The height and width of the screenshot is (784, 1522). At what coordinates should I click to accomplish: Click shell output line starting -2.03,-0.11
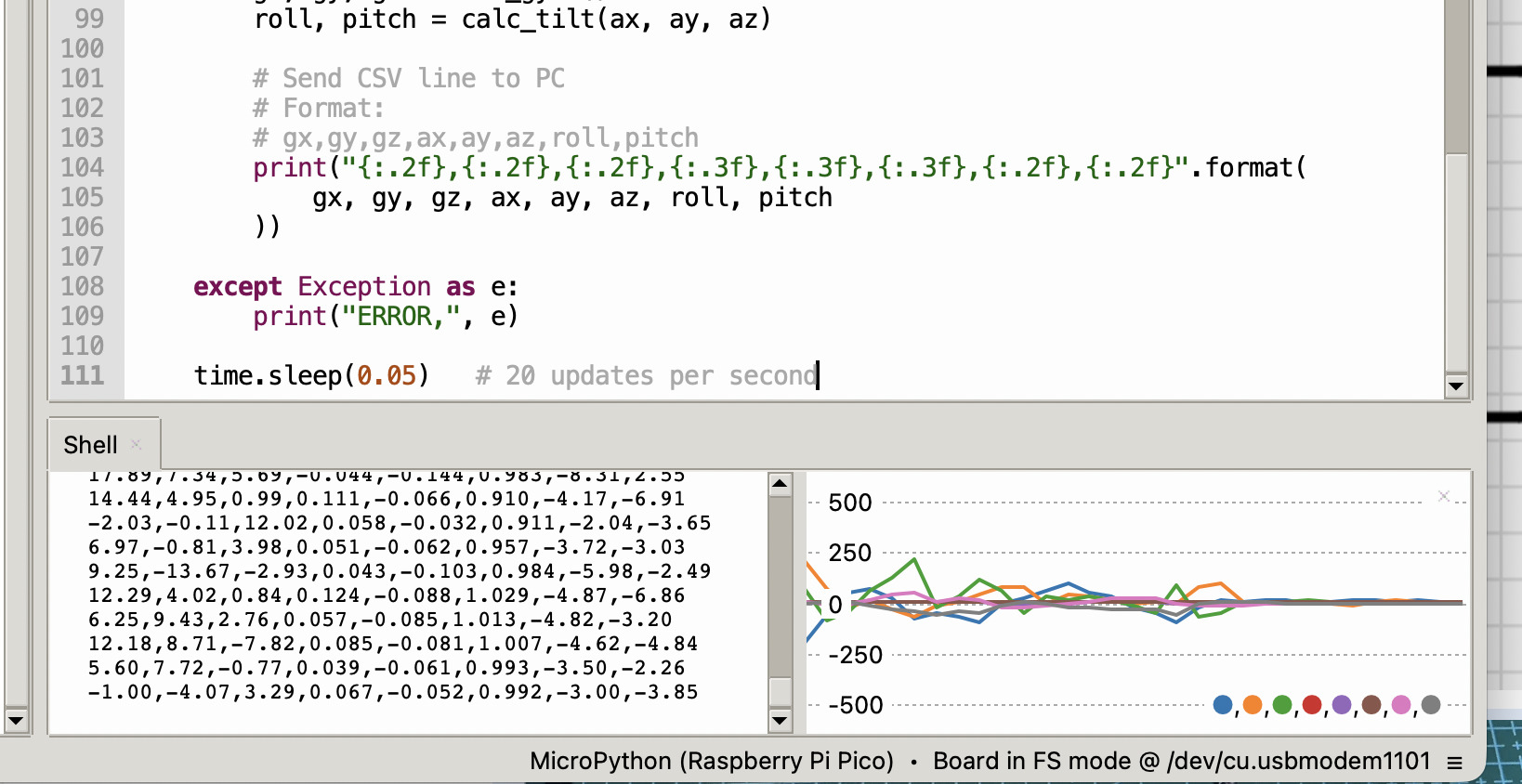[400, 523]
